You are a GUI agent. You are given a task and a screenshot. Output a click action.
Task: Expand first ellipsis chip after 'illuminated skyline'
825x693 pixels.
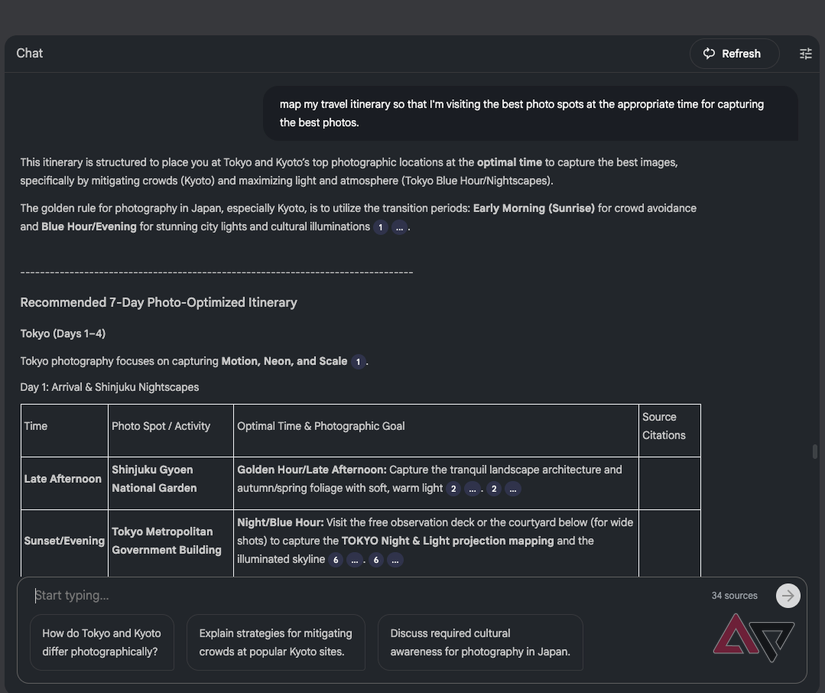pyautogui.click(x=354, y=560)
